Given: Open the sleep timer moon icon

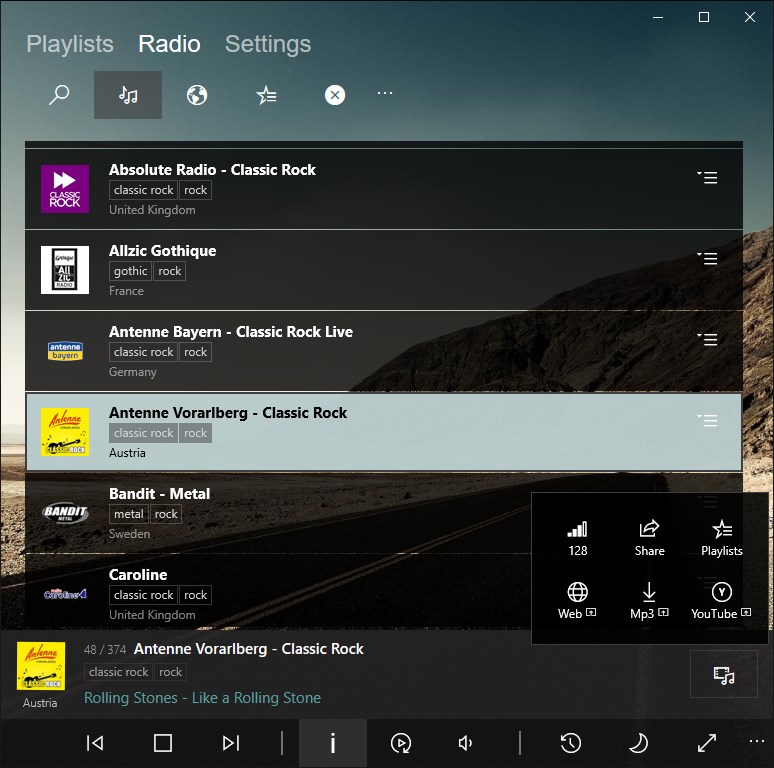Looking at the screenshot, I should (638, 743).
